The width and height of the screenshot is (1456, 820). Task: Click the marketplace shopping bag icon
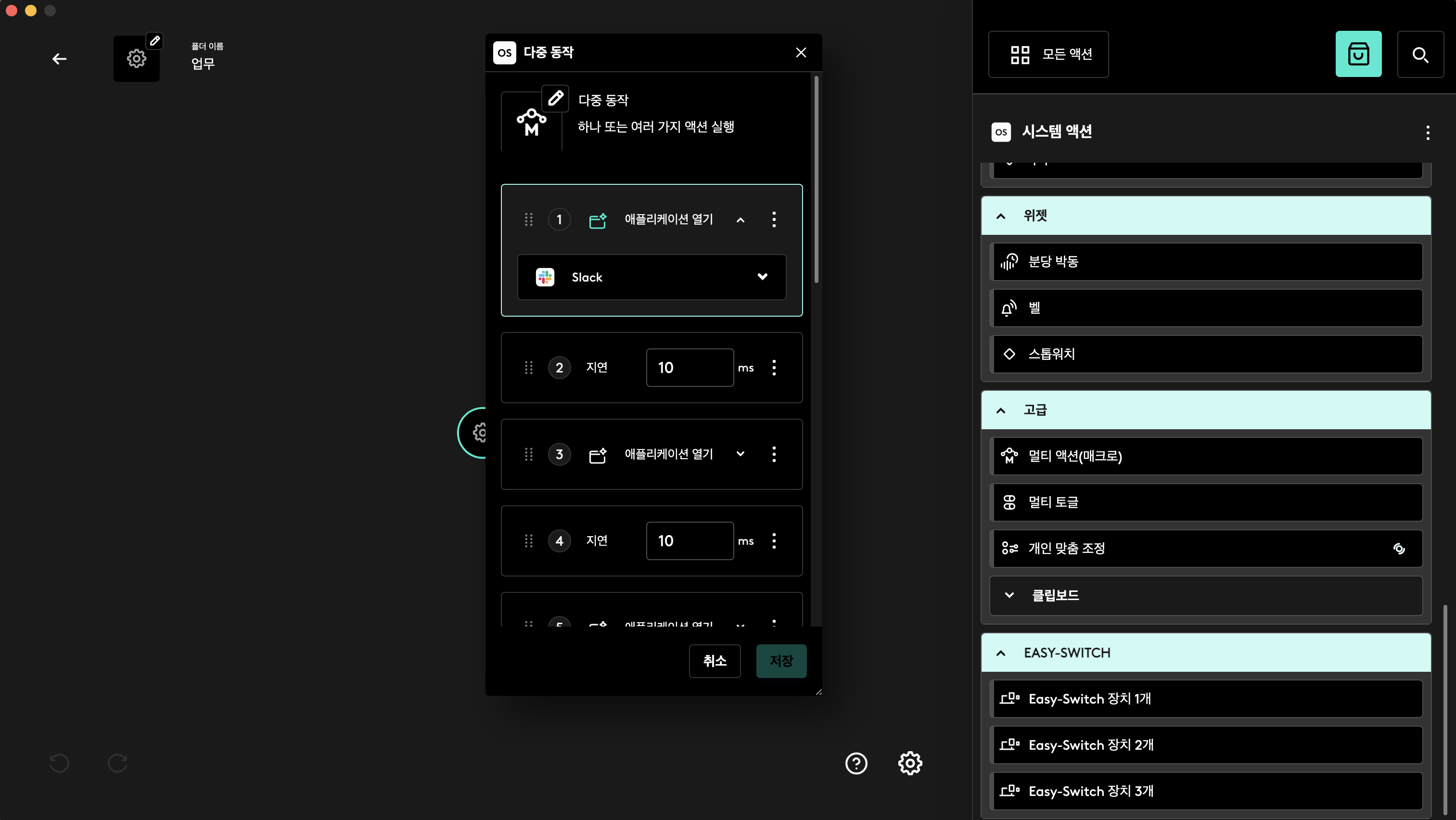tap(1358, 54)
